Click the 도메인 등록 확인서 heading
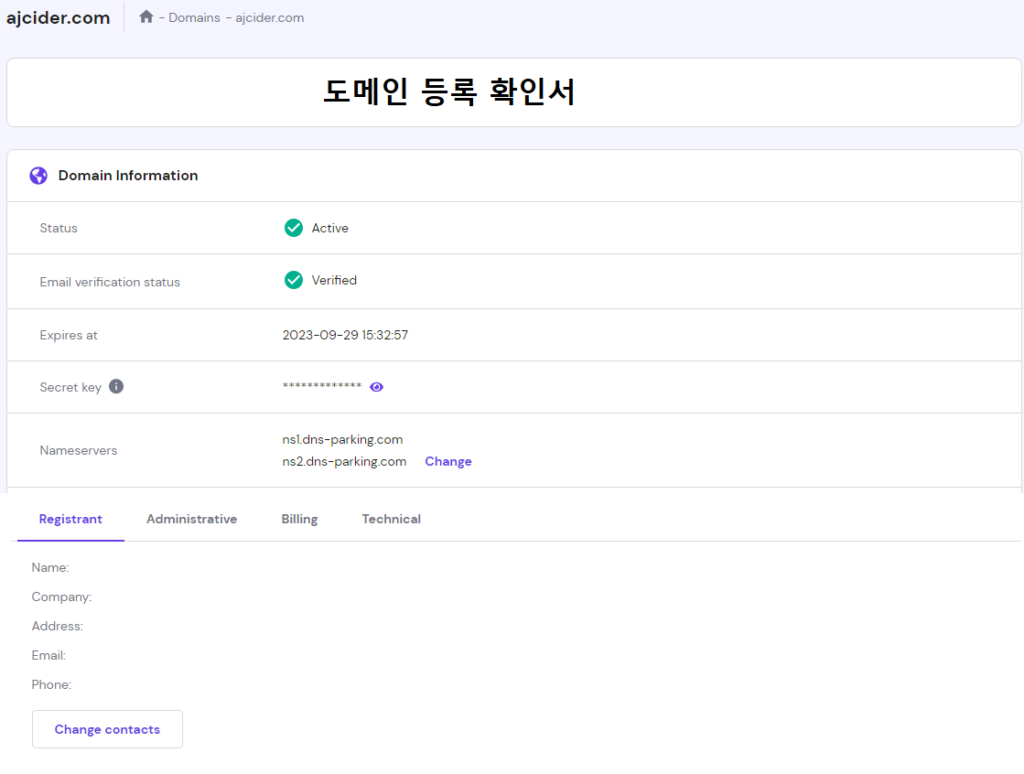 click(449, 91)
